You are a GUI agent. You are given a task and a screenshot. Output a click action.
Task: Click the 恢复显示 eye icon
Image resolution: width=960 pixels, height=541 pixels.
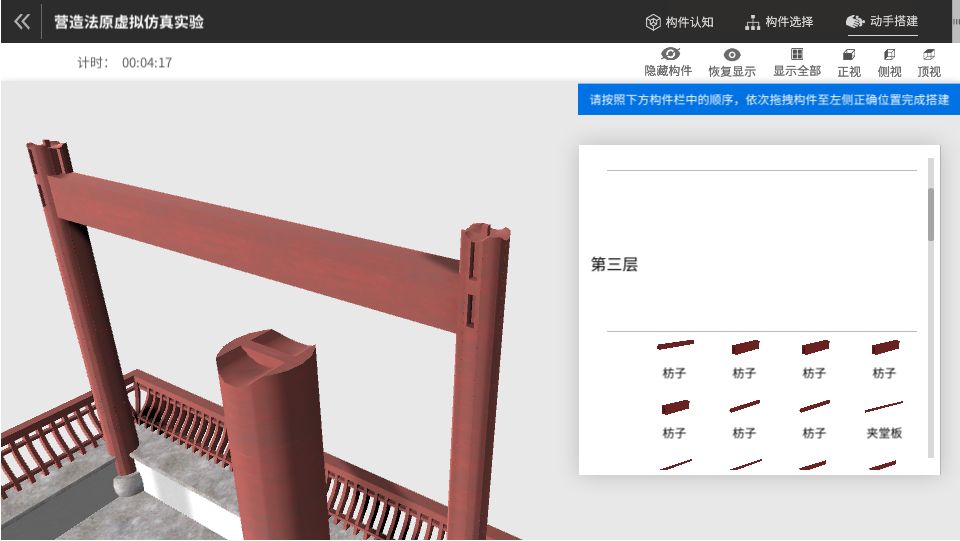tap(732, 62)
